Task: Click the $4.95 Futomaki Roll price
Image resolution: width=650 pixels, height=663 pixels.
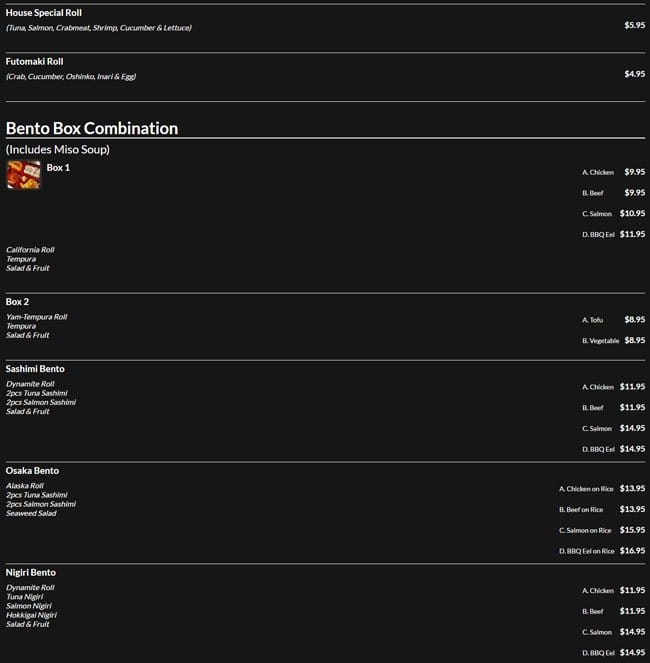Action: (634, 74)
